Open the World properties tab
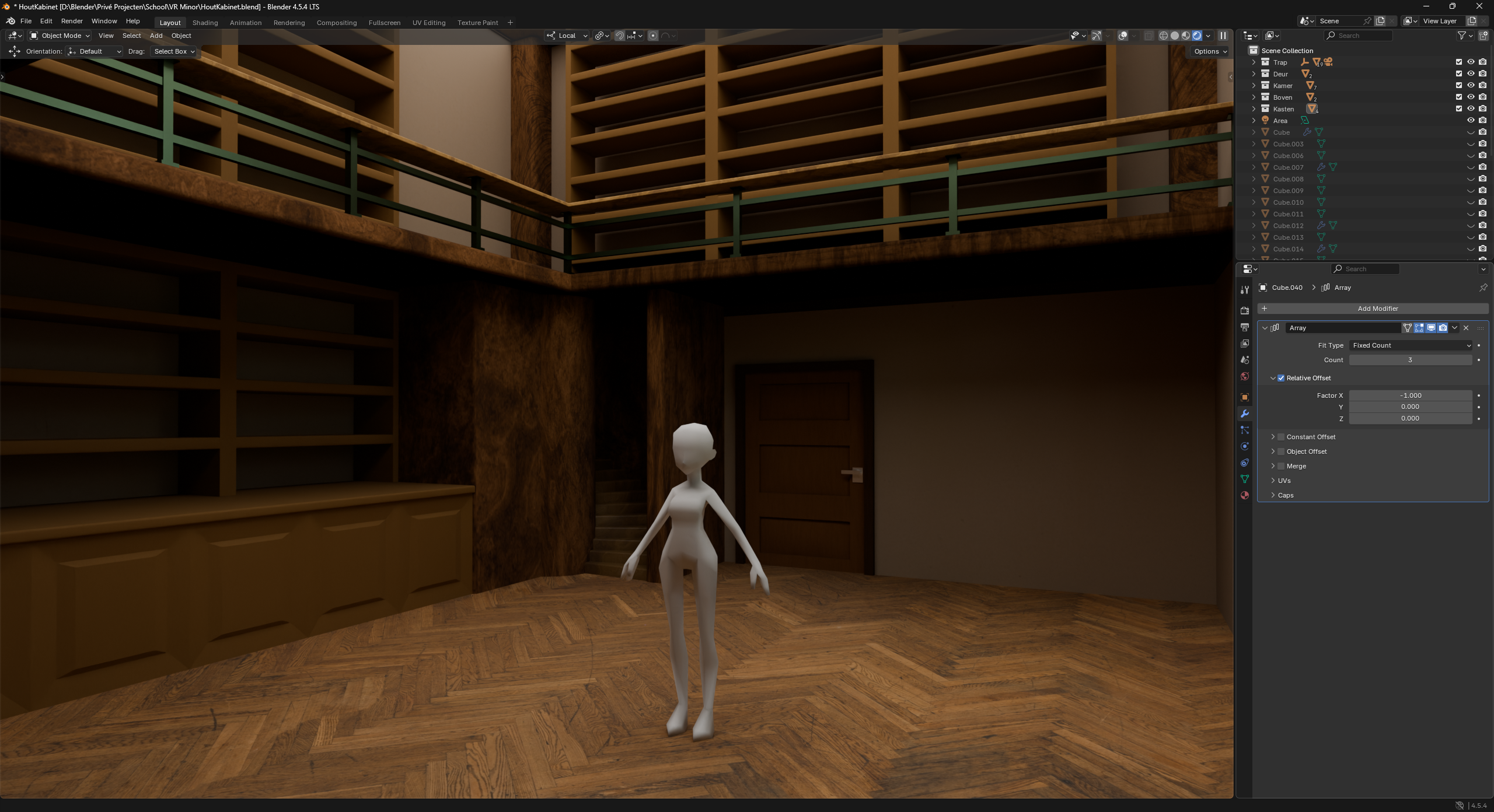The width and height of the screenshot is (1494, 812). point(1245,376)
